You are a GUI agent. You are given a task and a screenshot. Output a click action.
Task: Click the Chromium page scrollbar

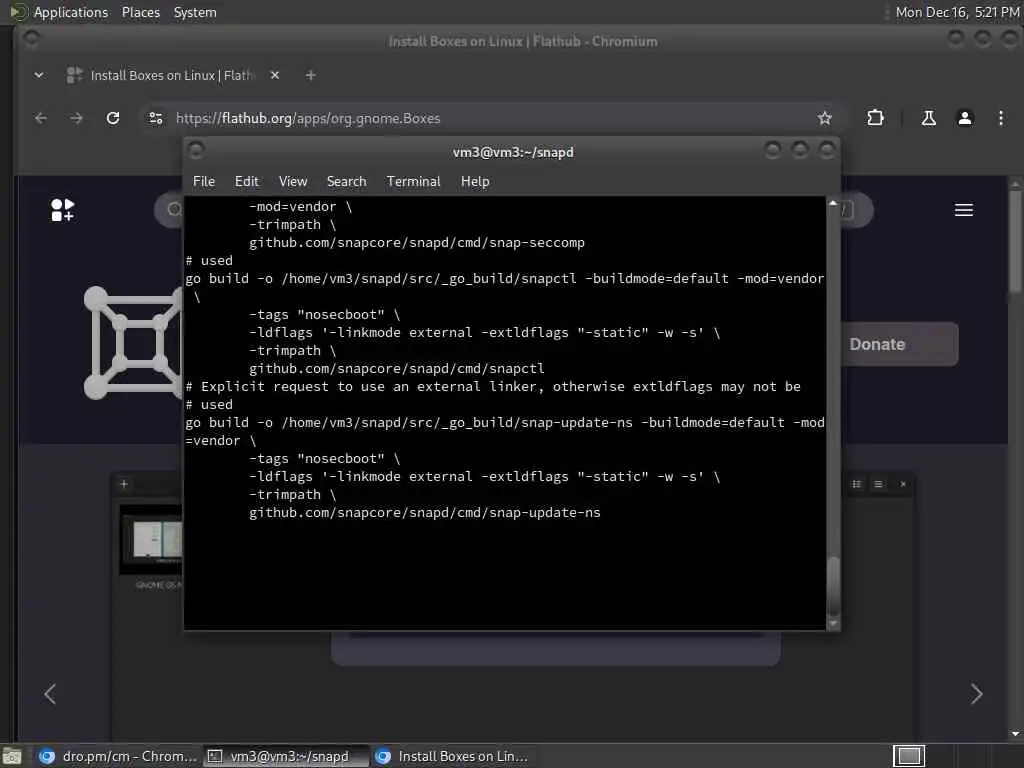coord(1015,242)
